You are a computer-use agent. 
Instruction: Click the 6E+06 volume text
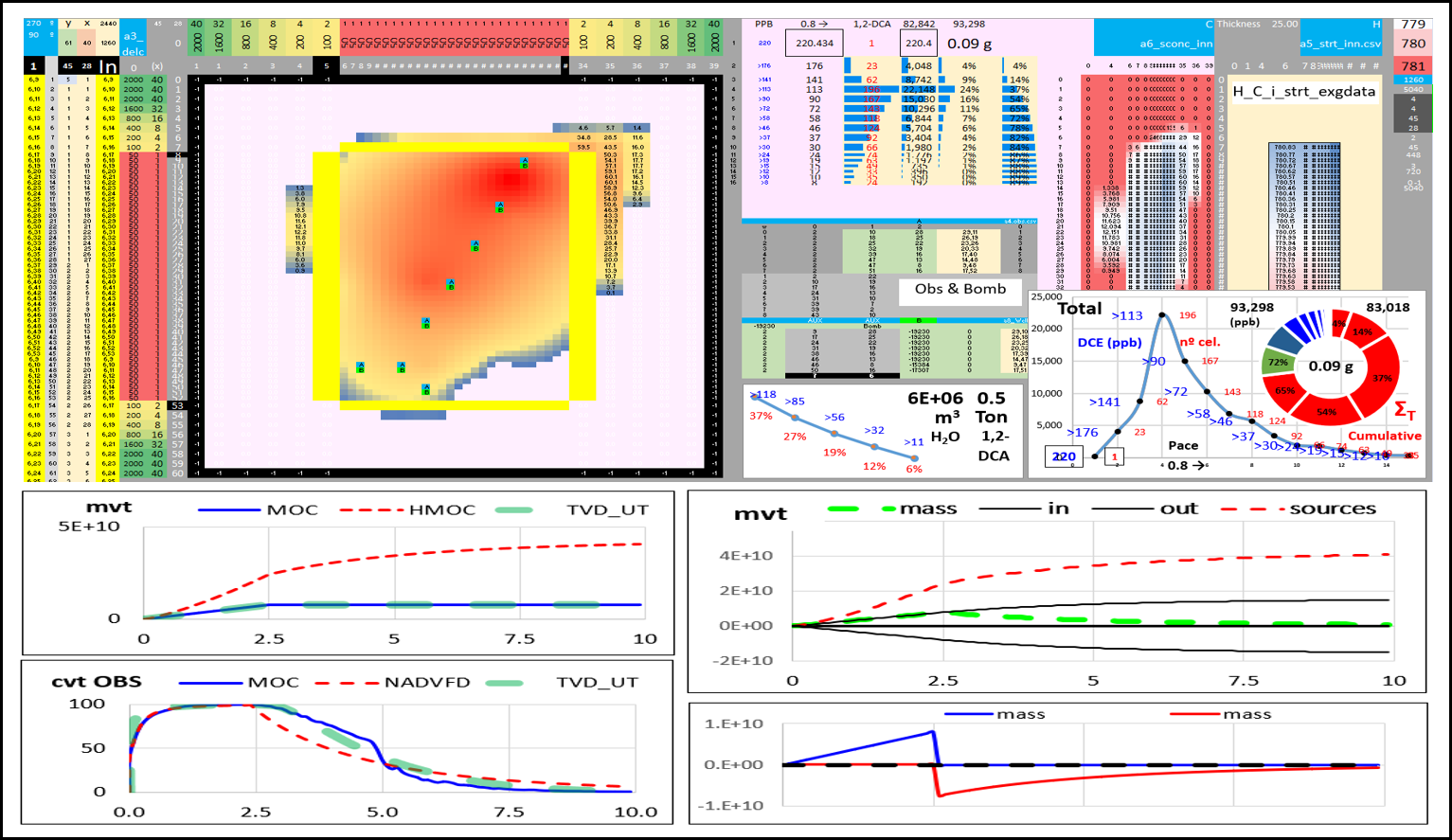tap(935, 399)
